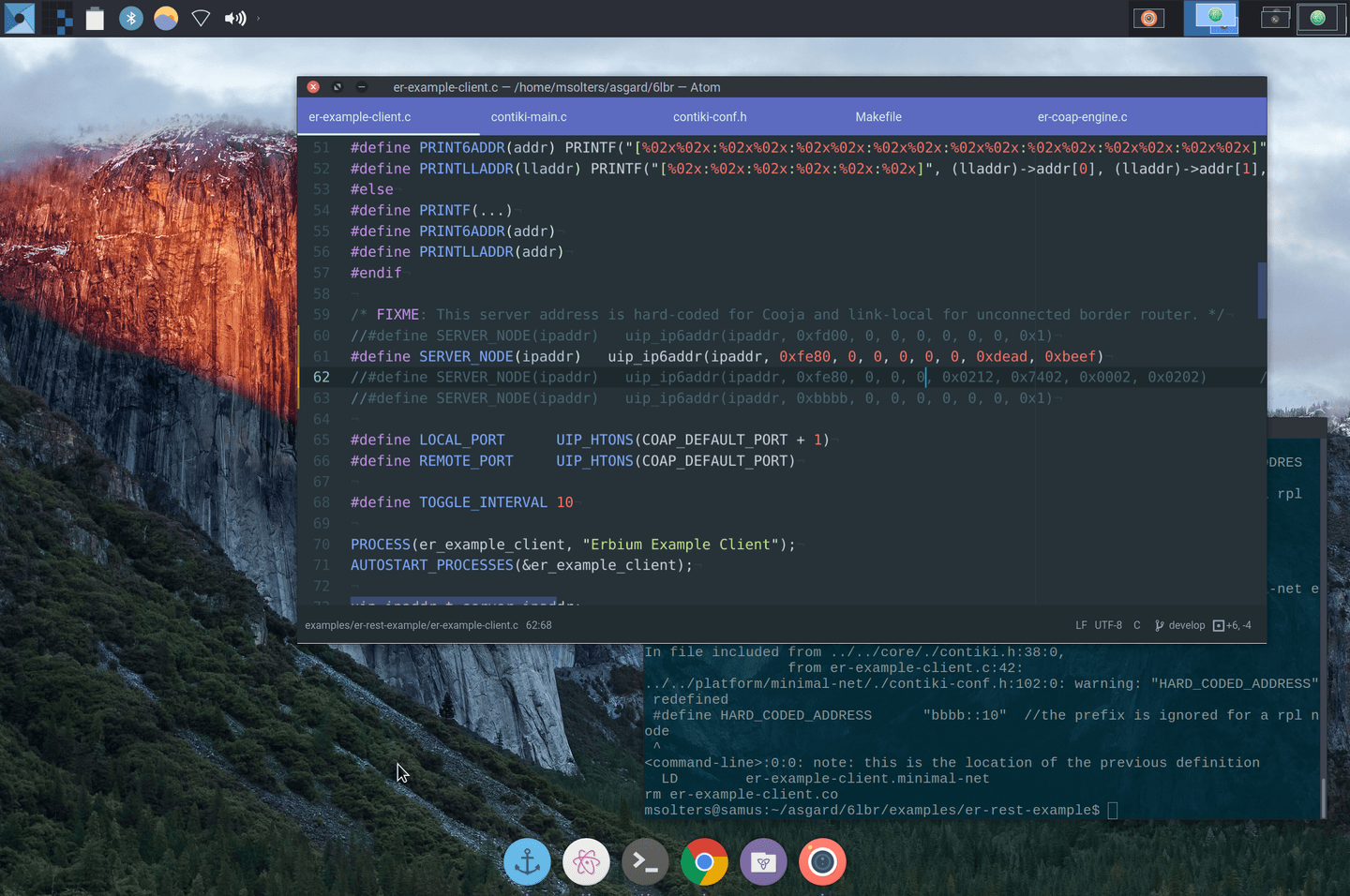The width and height of the screenshot is (1350, 896).
Task: Click the terminal window scrollbar
Action: (x=1324, y=798)
